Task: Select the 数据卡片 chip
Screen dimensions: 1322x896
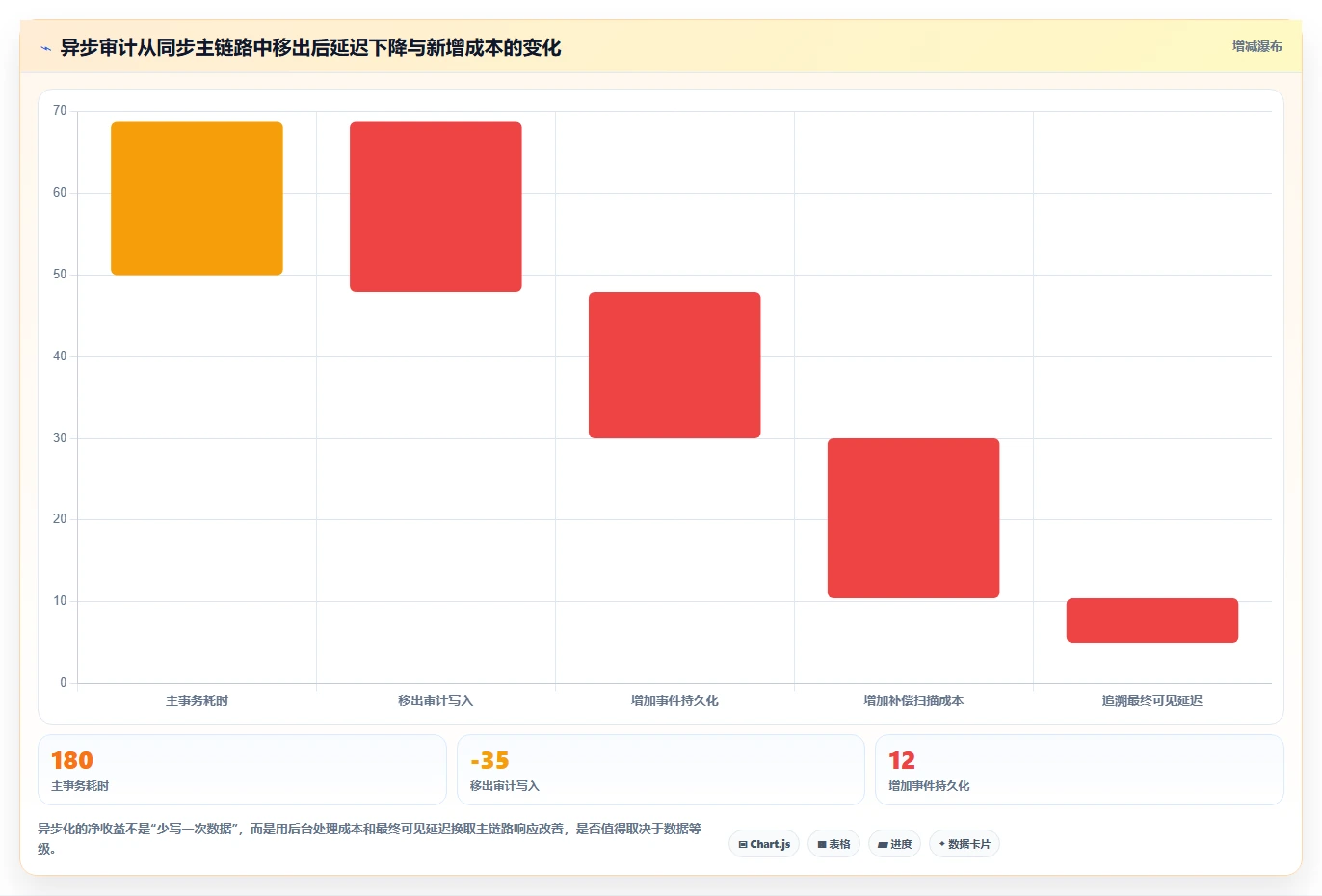Action: (965, 844)
